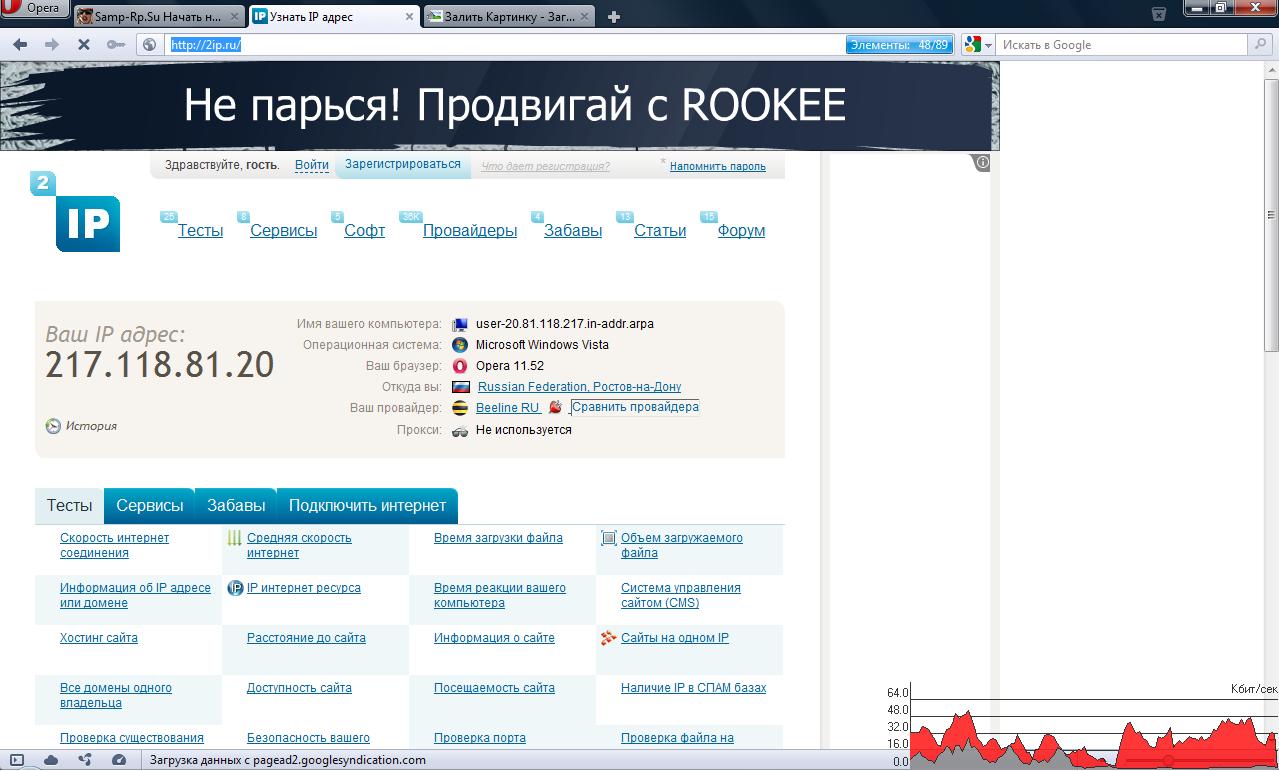This screenshot has width=1279, height=771.
Task: Switch to the Сервисы blue tab
Action: tap(150, 506)
